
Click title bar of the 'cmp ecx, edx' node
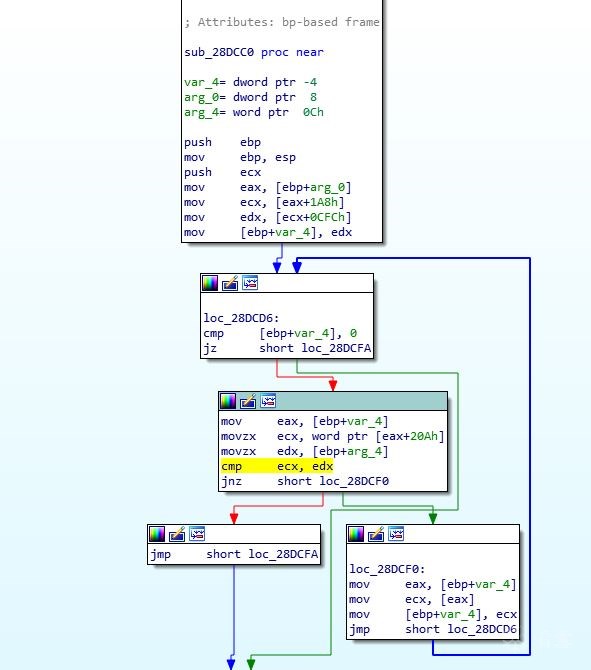(x=333, y=401)
